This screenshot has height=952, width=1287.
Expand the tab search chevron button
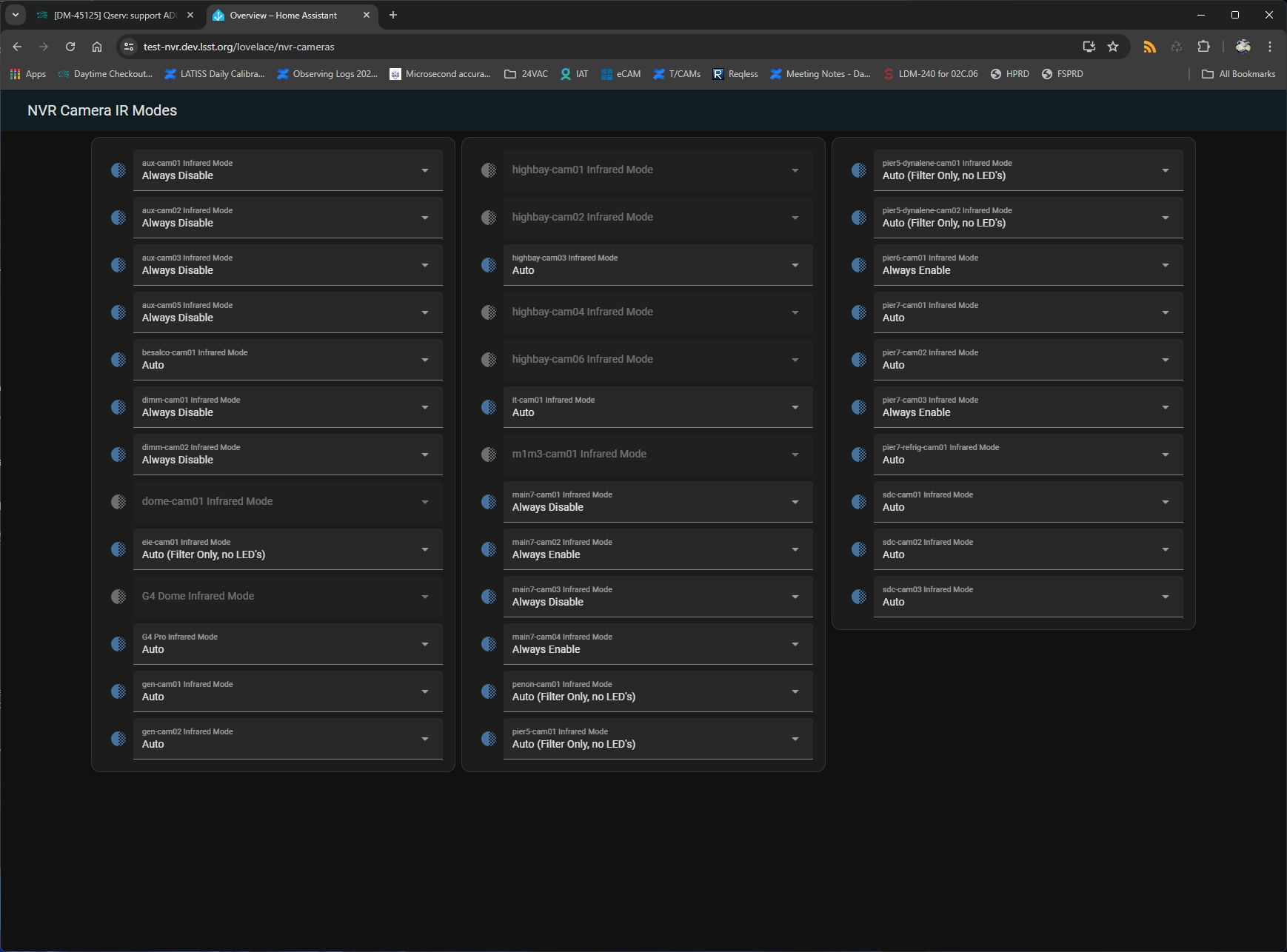tap(15, 15)
